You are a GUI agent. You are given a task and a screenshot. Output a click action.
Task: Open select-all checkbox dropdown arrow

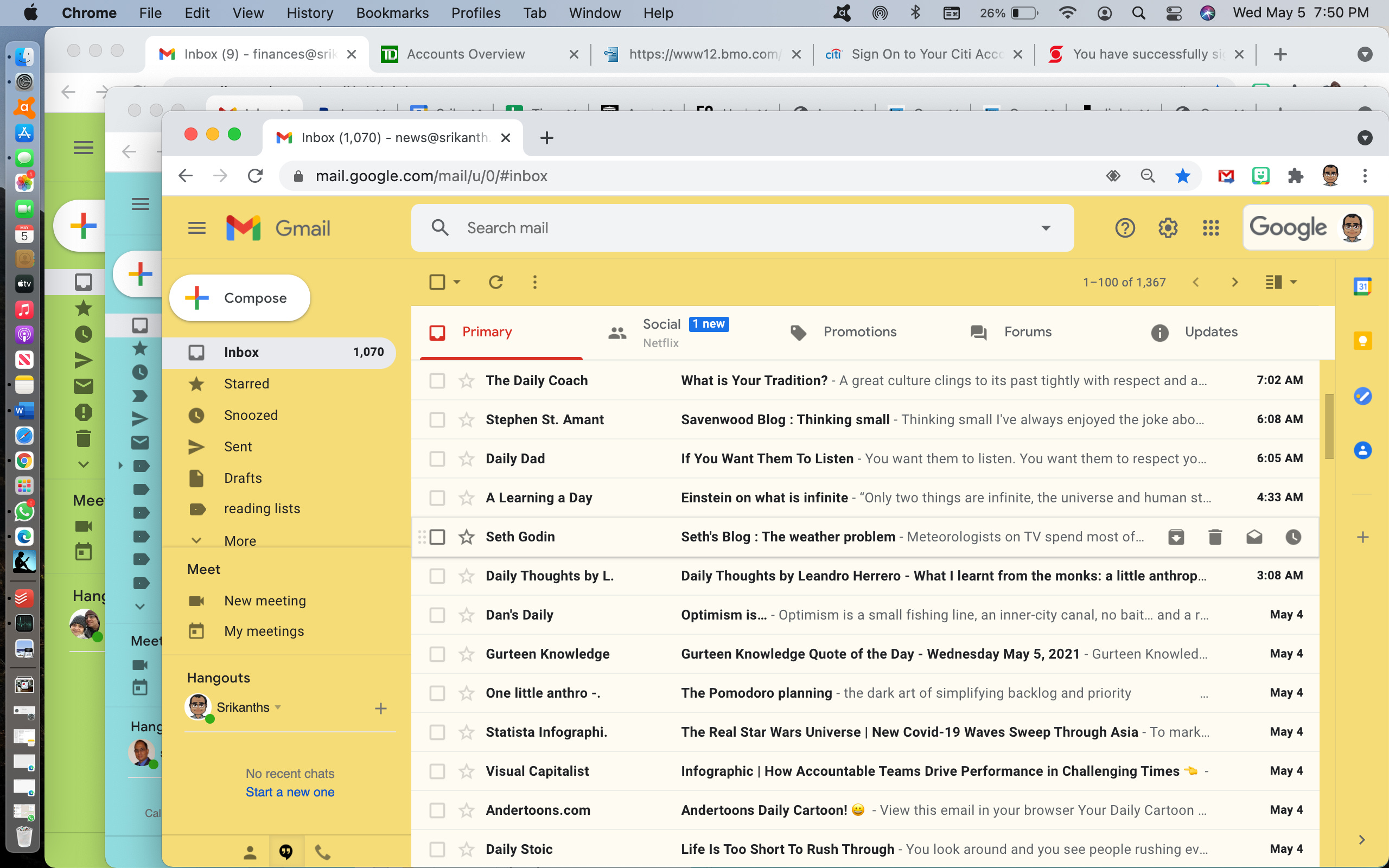point(457,282)
